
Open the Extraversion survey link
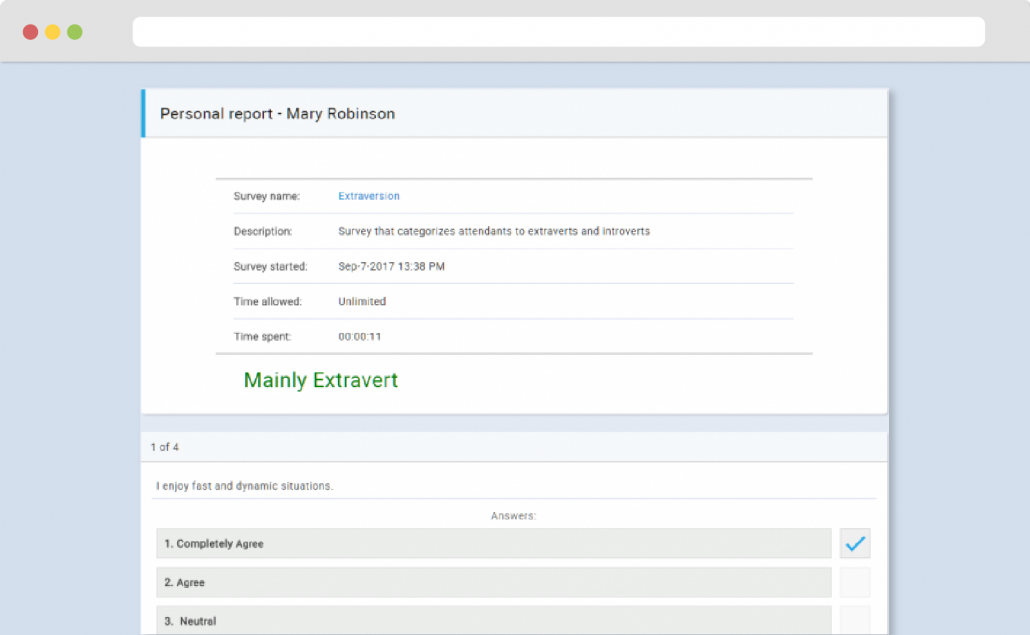pos(368,196)
